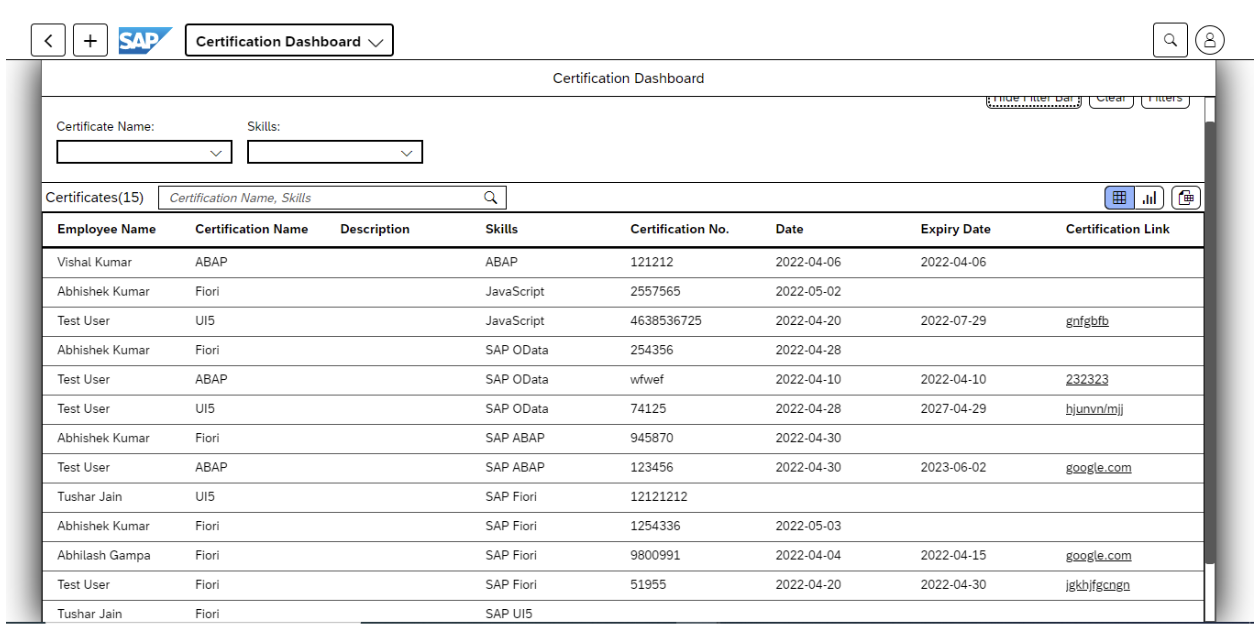This screenshot has height=630, width=1258.
Task: Click the Expiry Date column header
Action: [954, 229]
